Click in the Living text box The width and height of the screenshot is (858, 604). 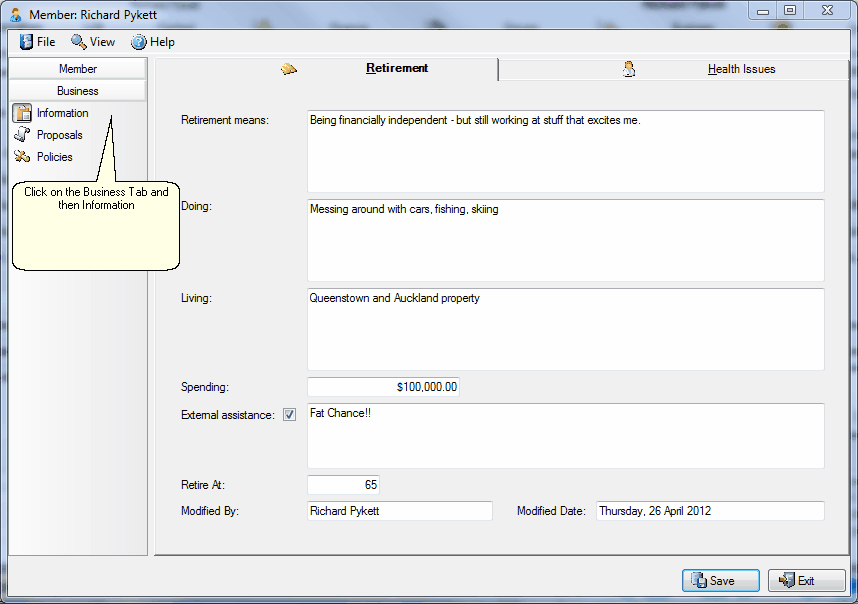click(x=566, y=329)
